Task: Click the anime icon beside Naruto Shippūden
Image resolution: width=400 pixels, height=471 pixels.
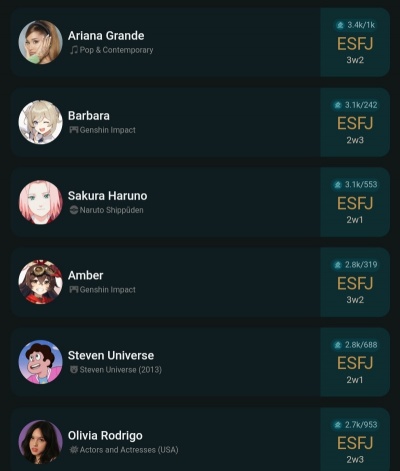Action: pos(73,210)
